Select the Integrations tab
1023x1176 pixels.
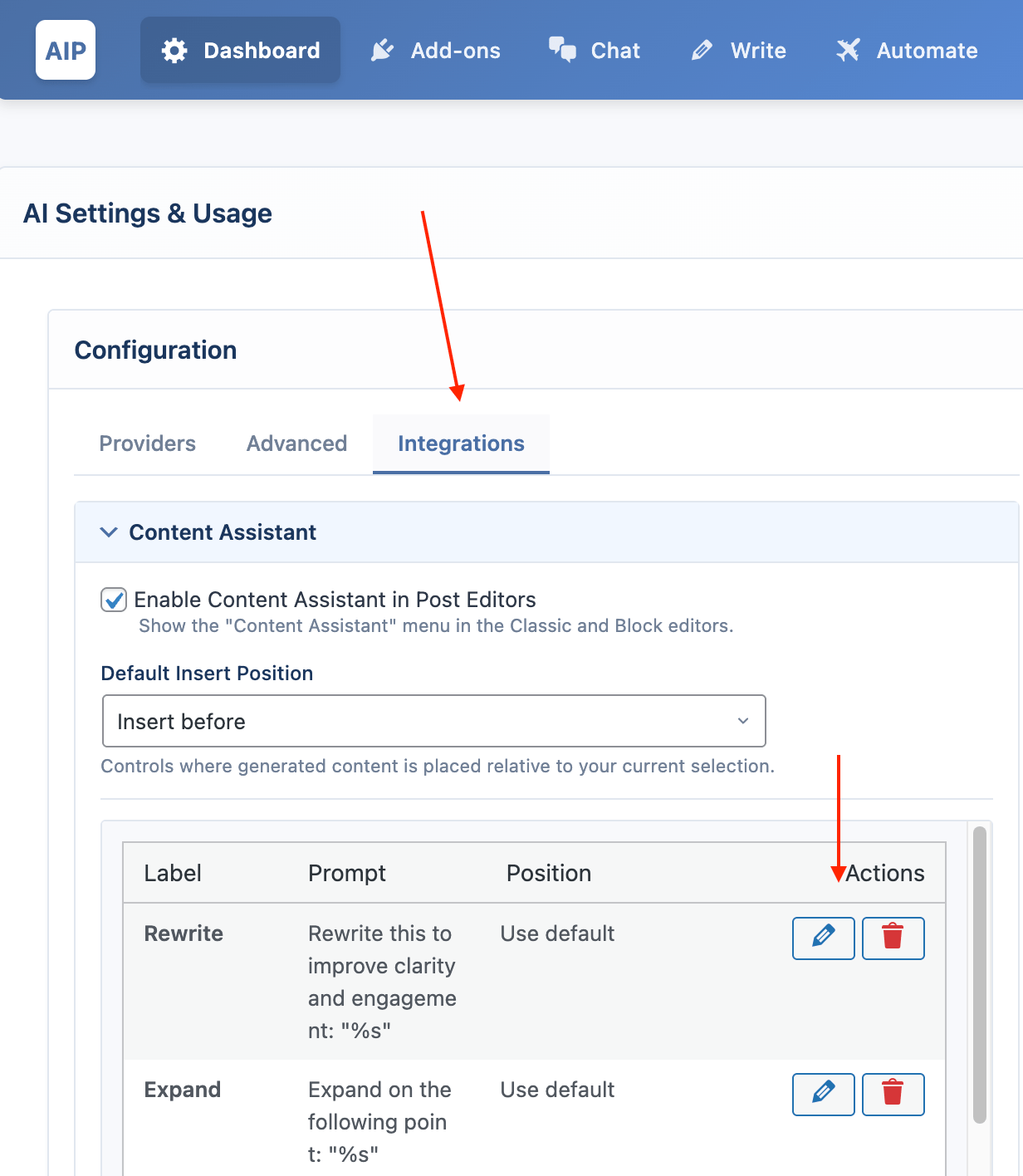tap(461, 443)
